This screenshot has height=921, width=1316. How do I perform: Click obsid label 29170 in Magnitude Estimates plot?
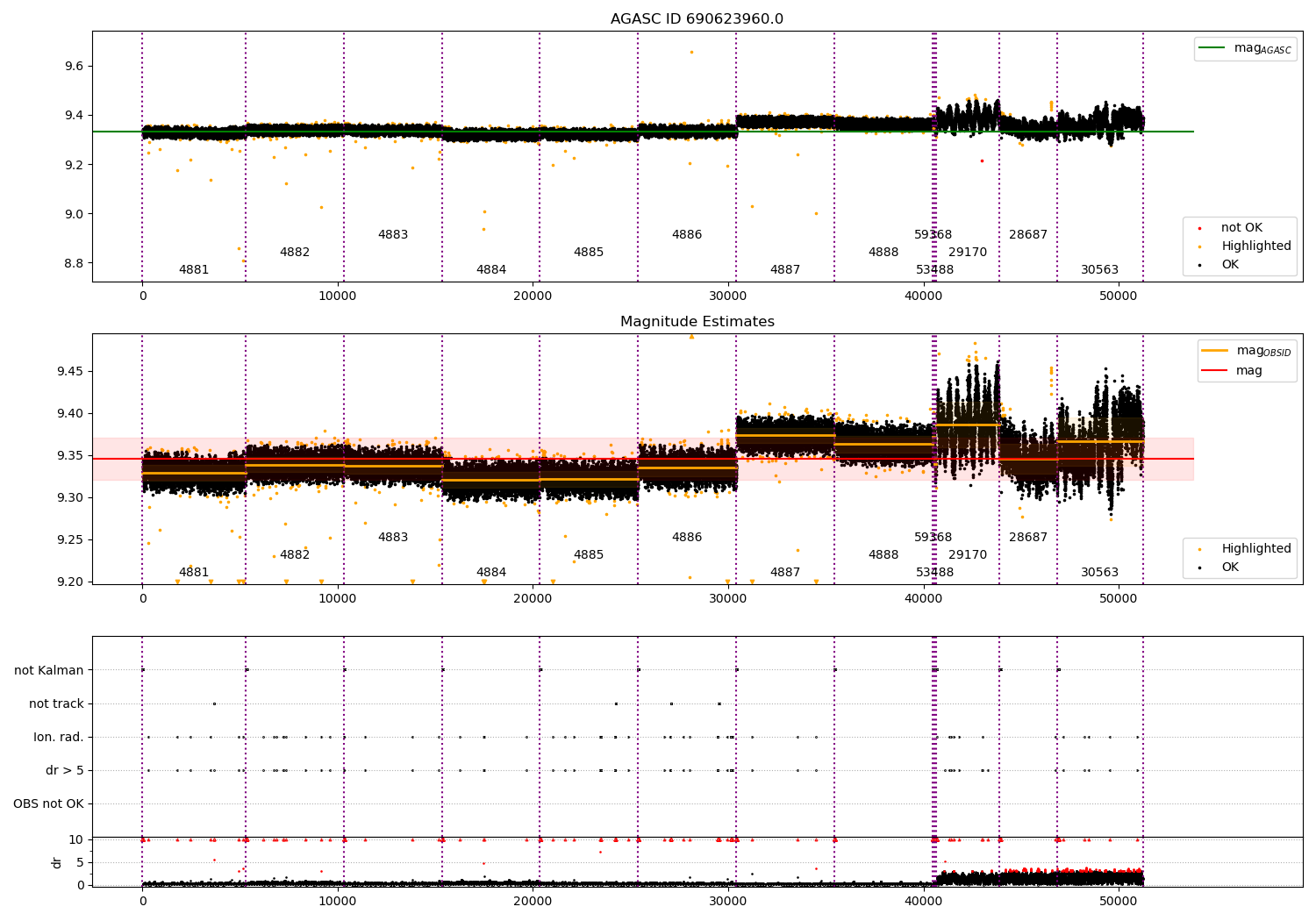coord(968,555)
